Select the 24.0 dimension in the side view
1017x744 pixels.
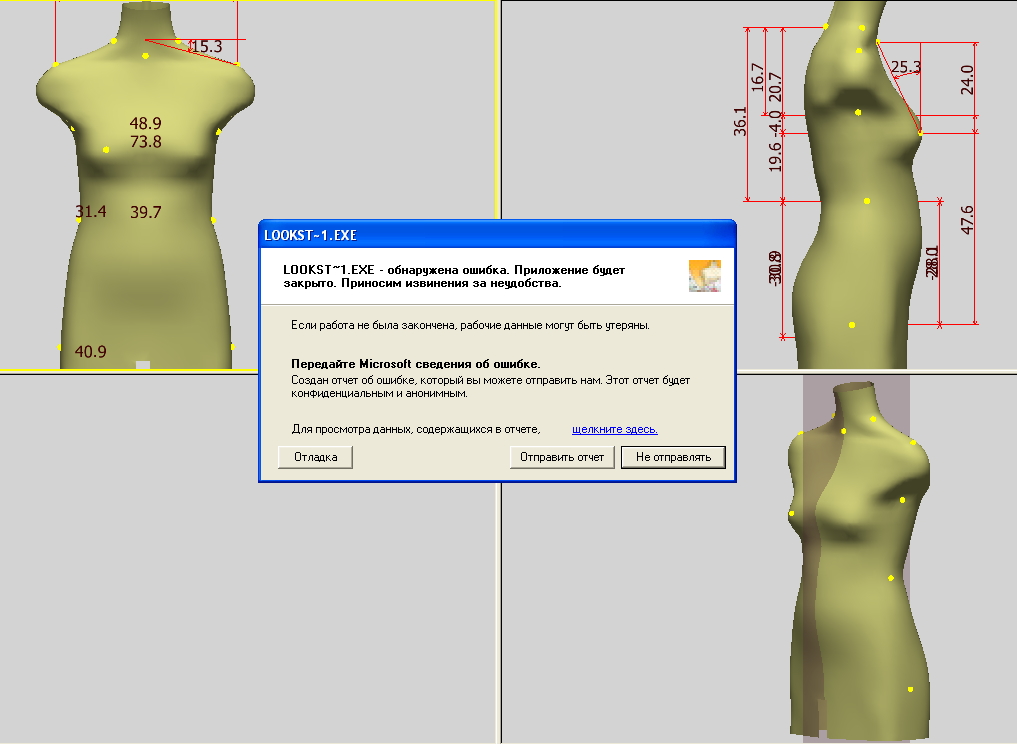pos(966,80)
